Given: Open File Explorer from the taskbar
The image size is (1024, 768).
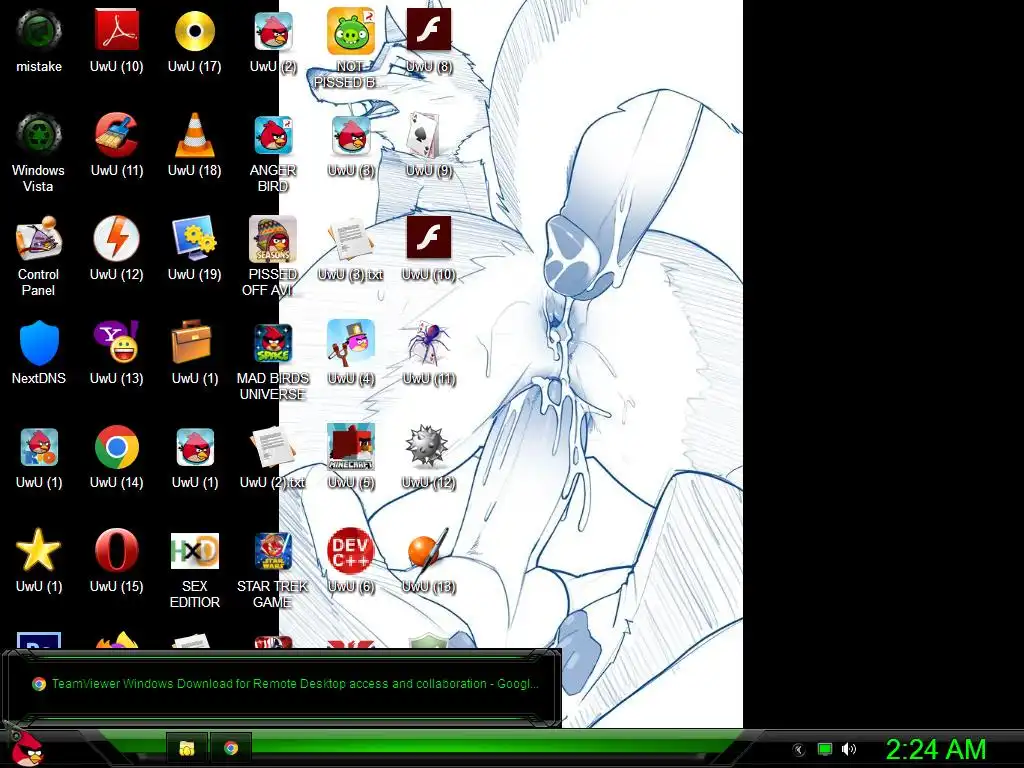Looking at the screenshot, I should (187, 748).
